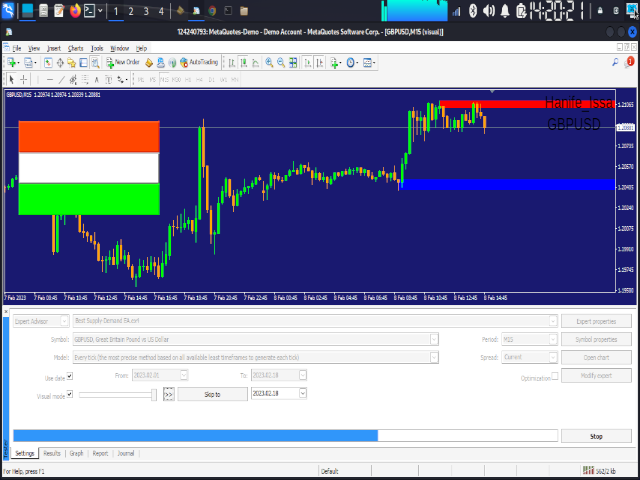
Task: Open the Tools menu
Action: 97,48
